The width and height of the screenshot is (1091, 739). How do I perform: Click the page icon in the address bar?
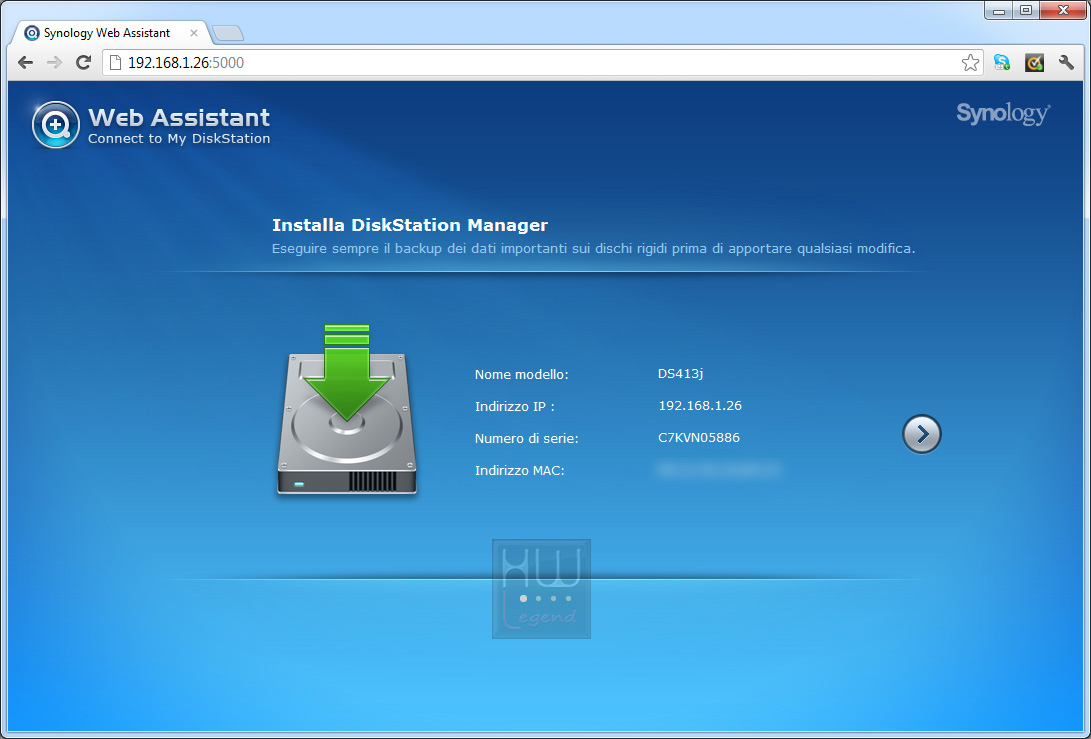(116, 63)
